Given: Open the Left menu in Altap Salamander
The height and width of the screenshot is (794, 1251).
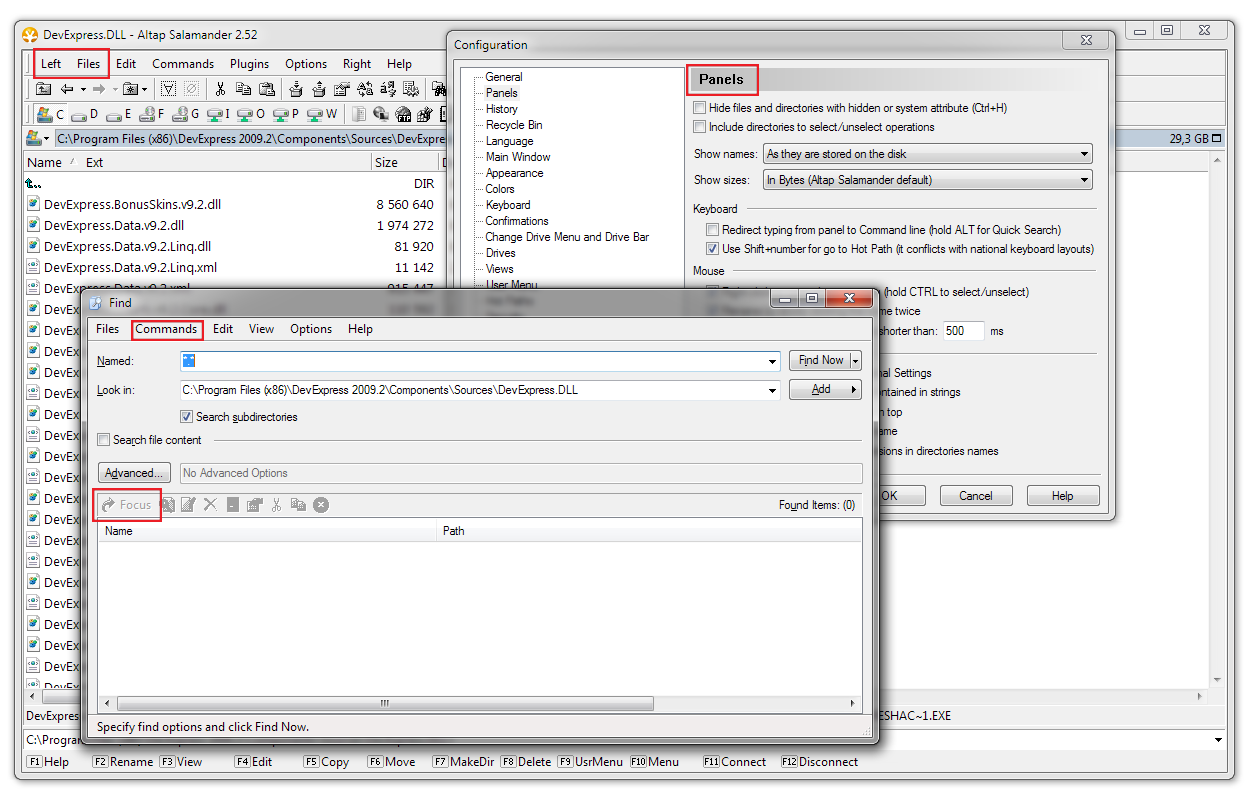Looking at the screenshot, I should click(x=51, y=64).
